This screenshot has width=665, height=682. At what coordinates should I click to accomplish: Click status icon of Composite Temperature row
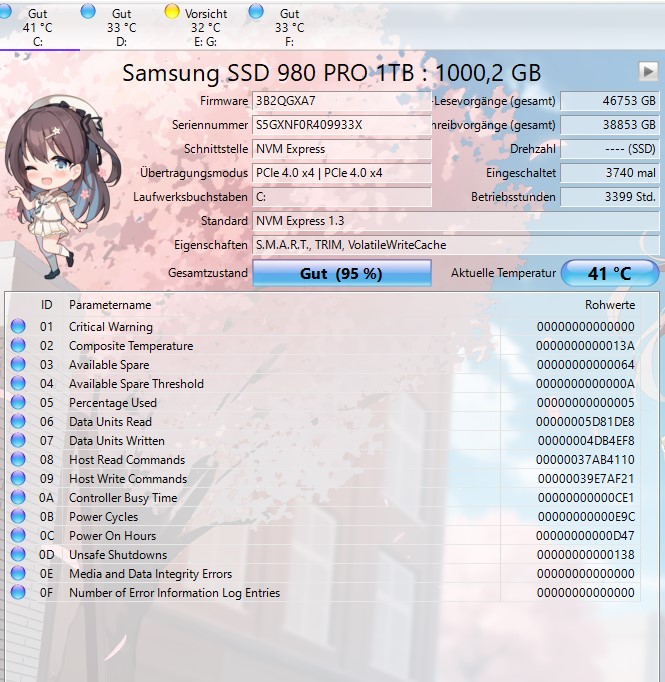pos(18,345)
